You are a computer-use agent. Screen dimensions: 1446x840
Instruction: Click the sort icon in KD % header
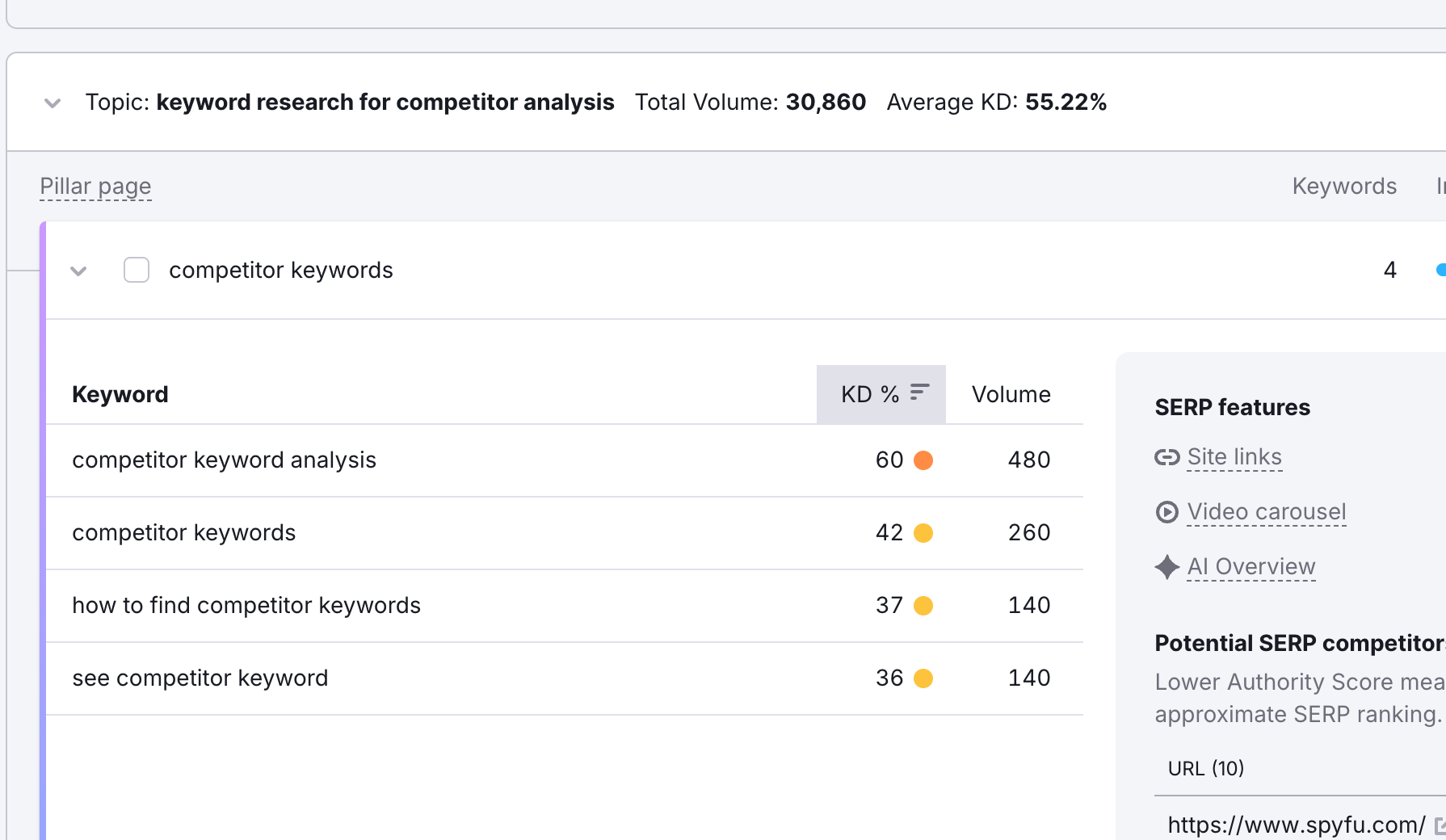coord(918,392)
